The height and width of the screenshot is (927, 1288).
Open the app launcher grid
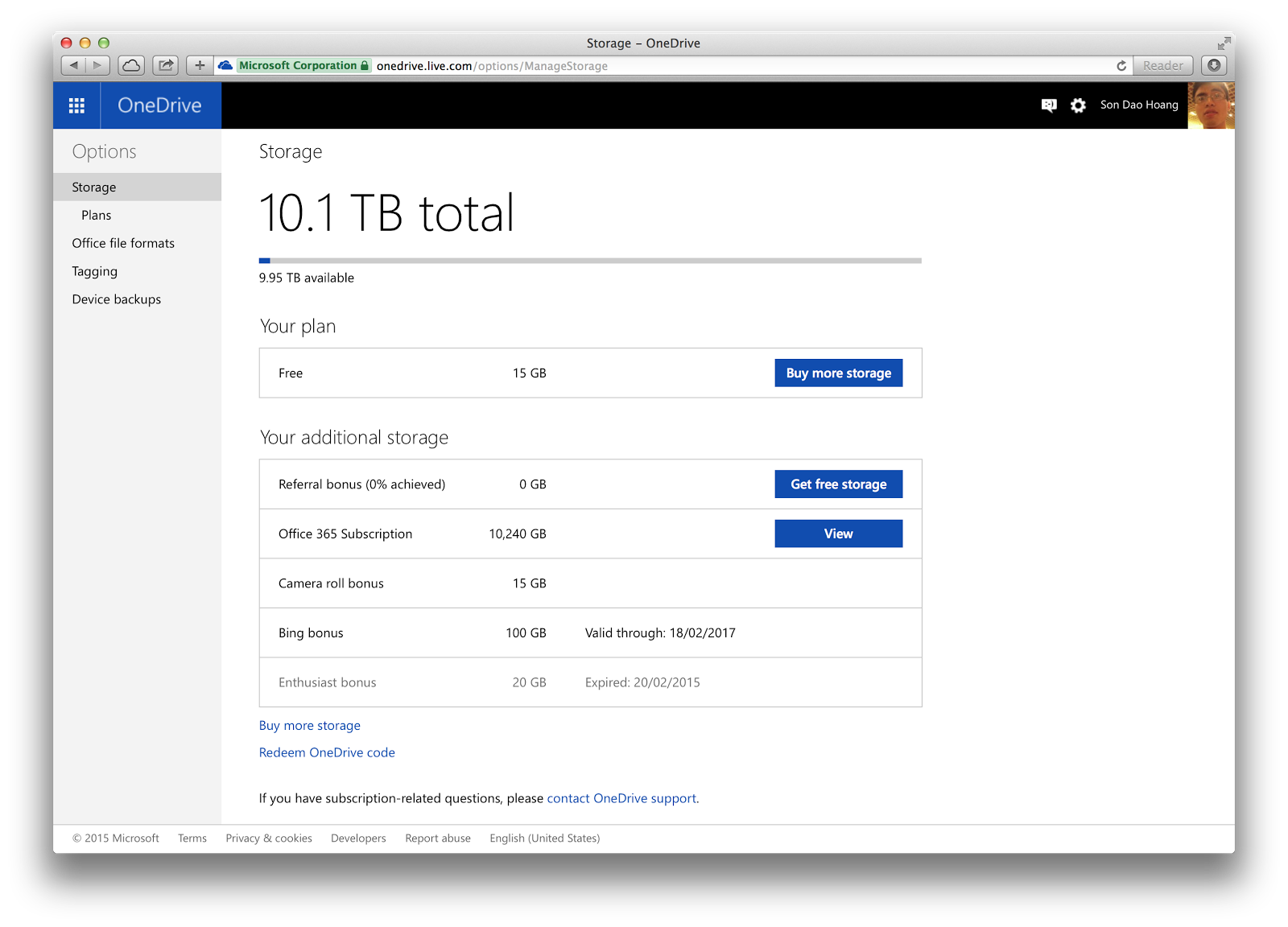[x=76, y=105]
